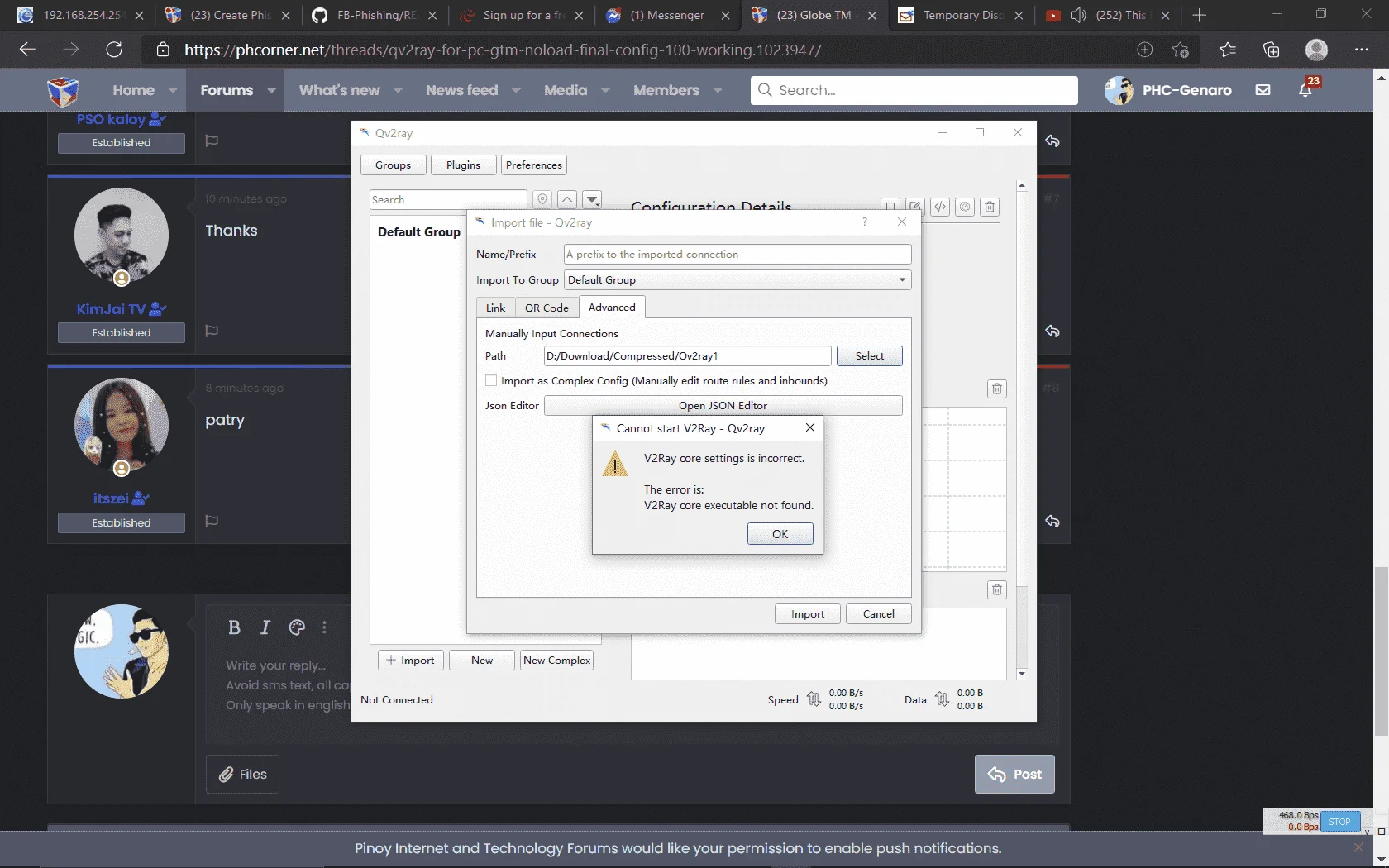Open JSON Editor button

pyautogui.click(x=723, y=405)
